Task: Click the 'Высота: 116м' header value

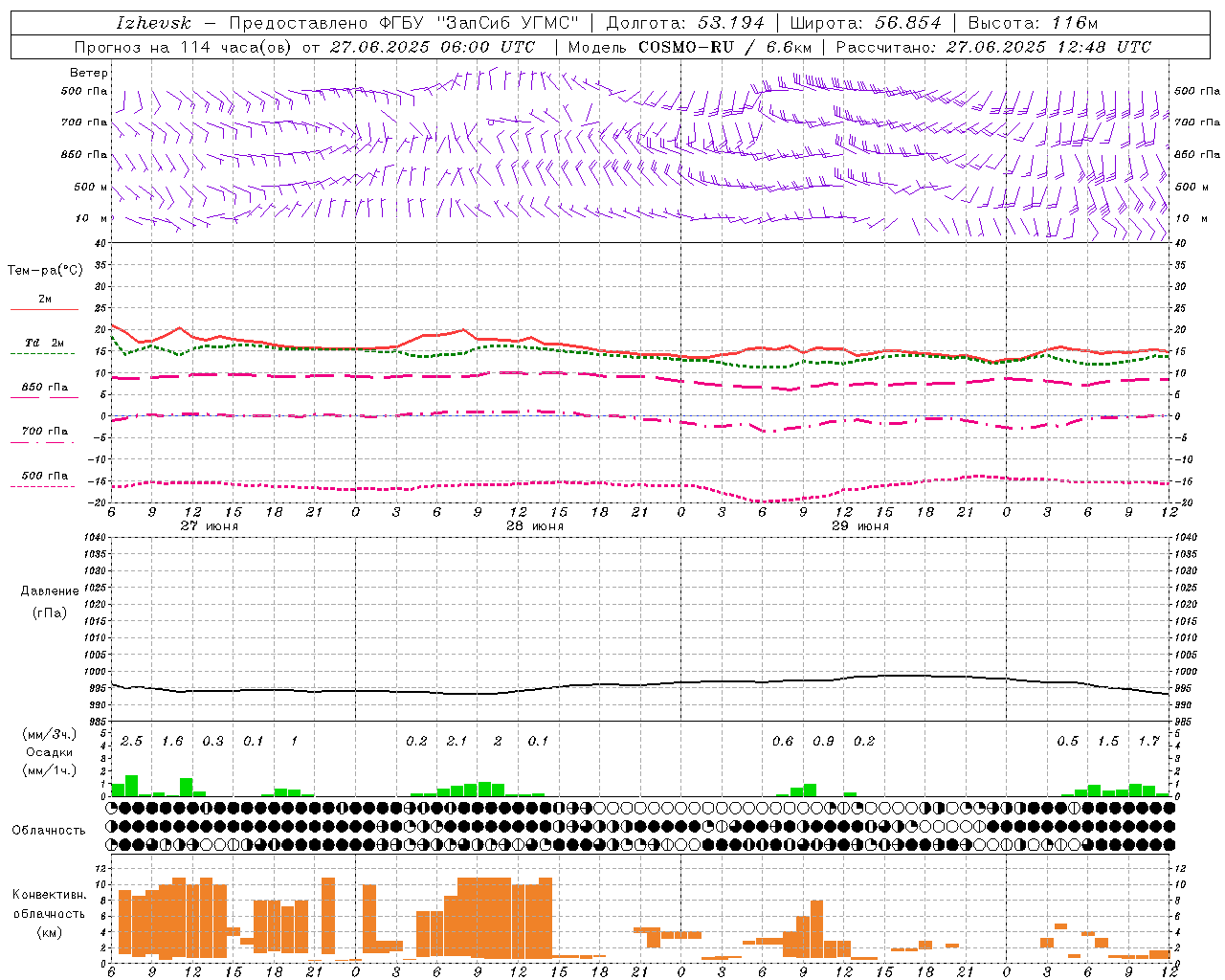Action: pos(1033,23)
